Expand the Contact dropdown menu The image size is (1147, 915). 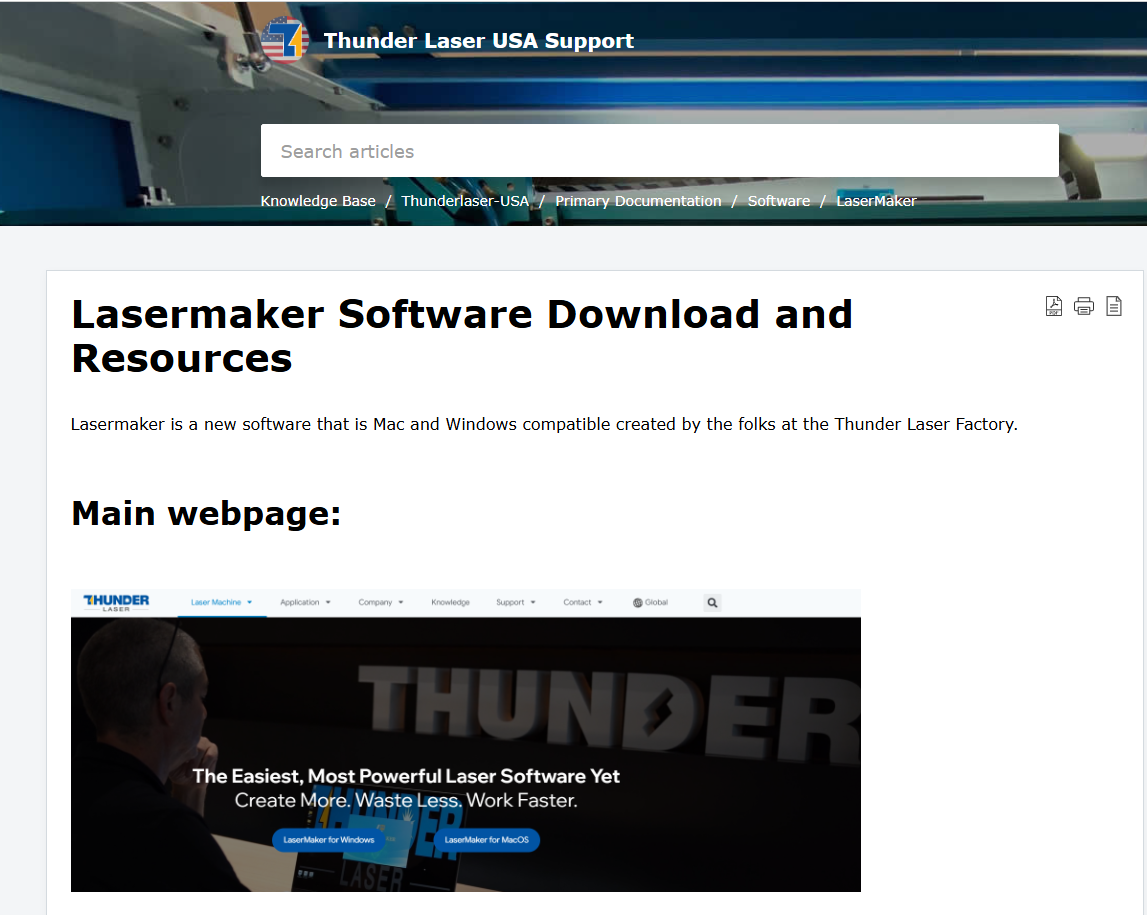pyautogui.click(x=582, y=603)
